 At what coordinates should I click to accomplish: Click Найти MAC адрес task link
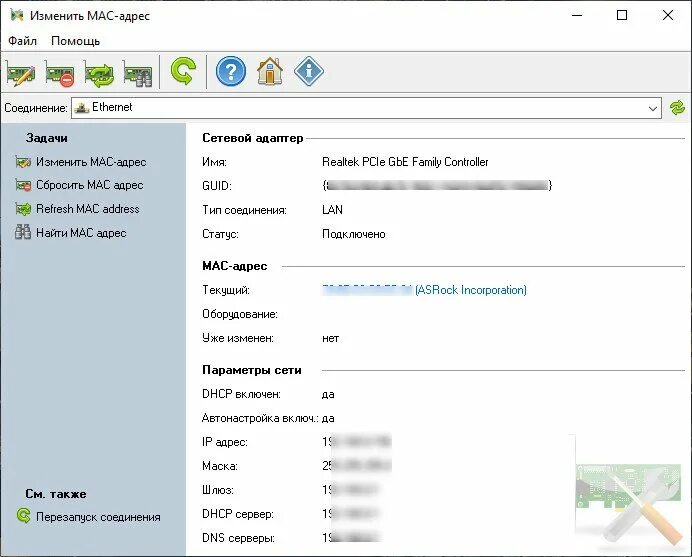click(81, 233)
